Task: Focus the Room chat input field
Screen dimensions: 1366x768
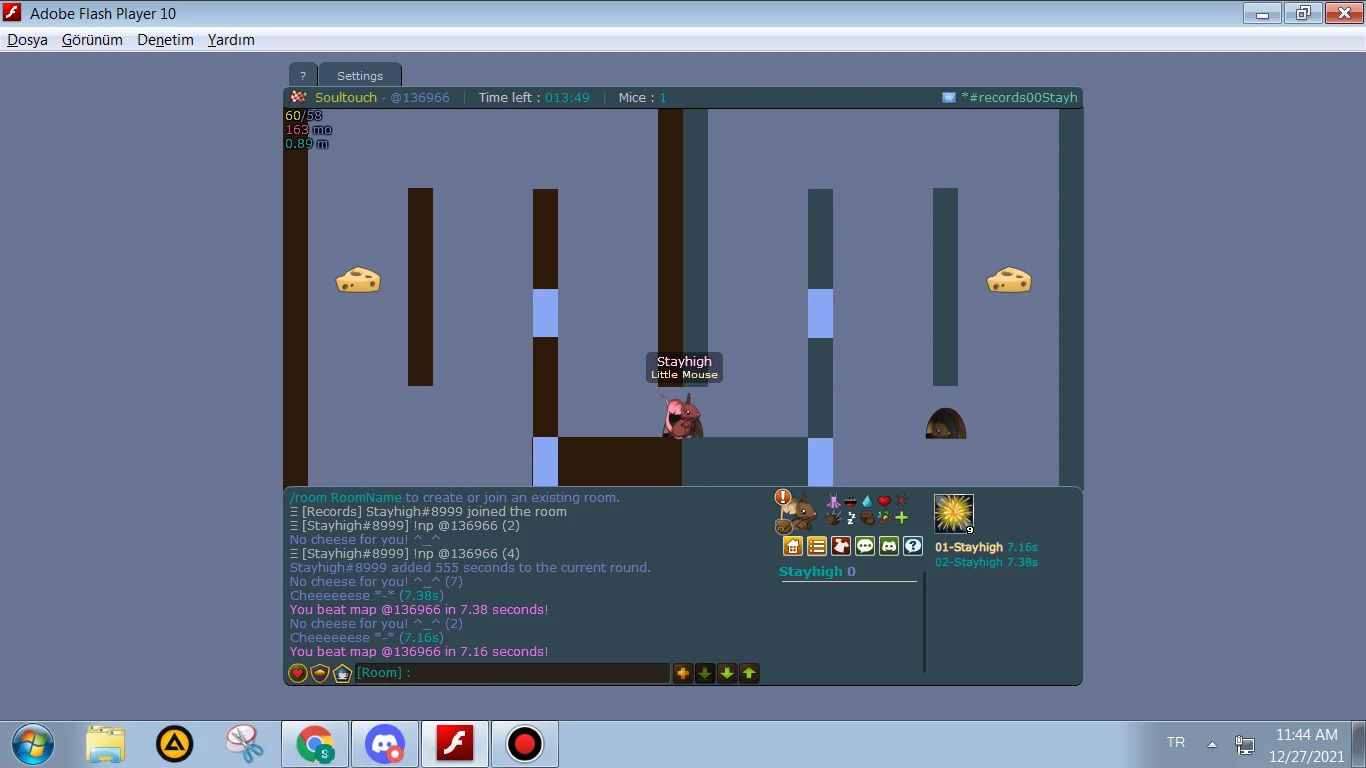Action: [x=512, y=673]
